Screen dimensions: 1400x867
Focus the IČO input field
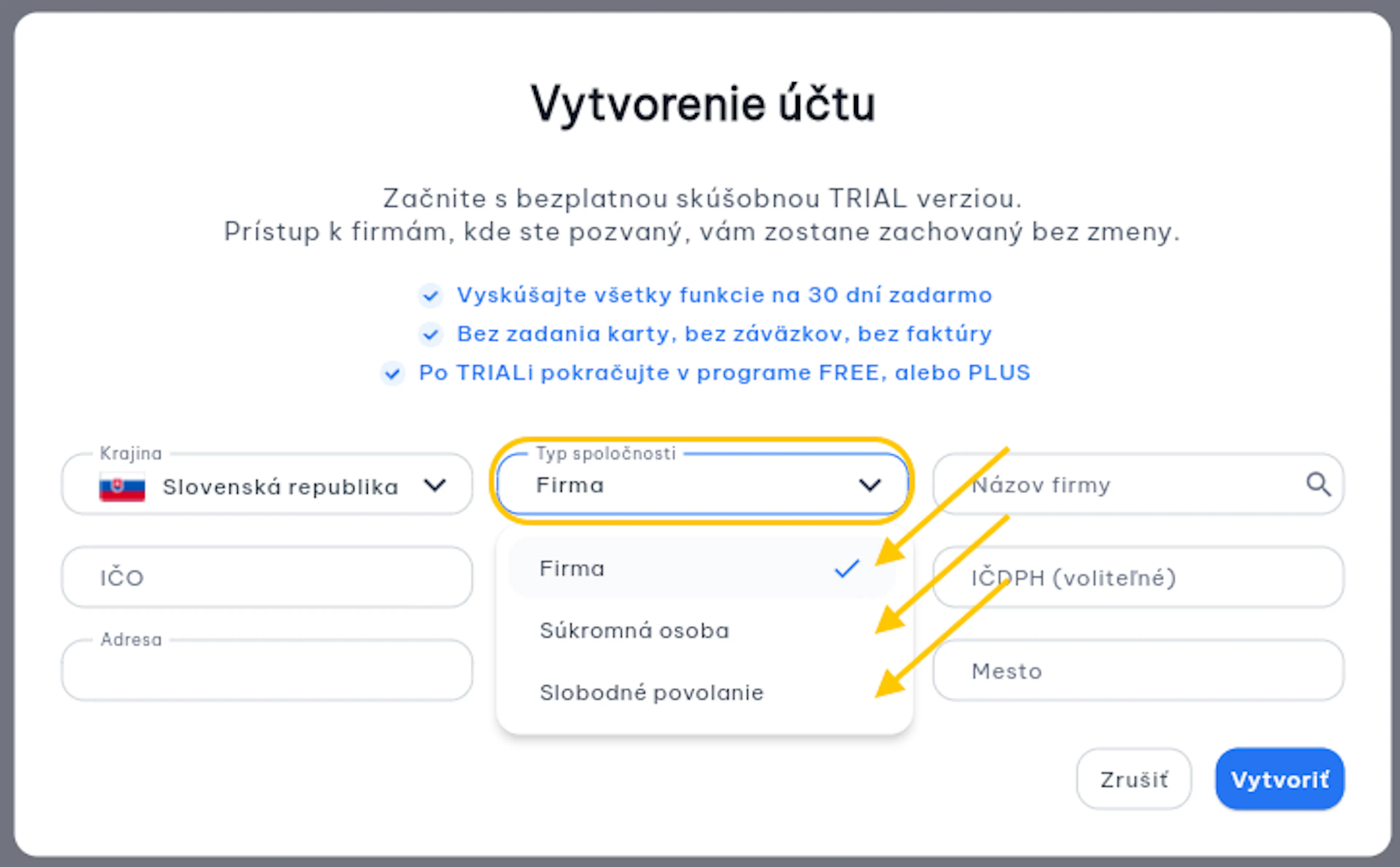(x=267, y=577)
